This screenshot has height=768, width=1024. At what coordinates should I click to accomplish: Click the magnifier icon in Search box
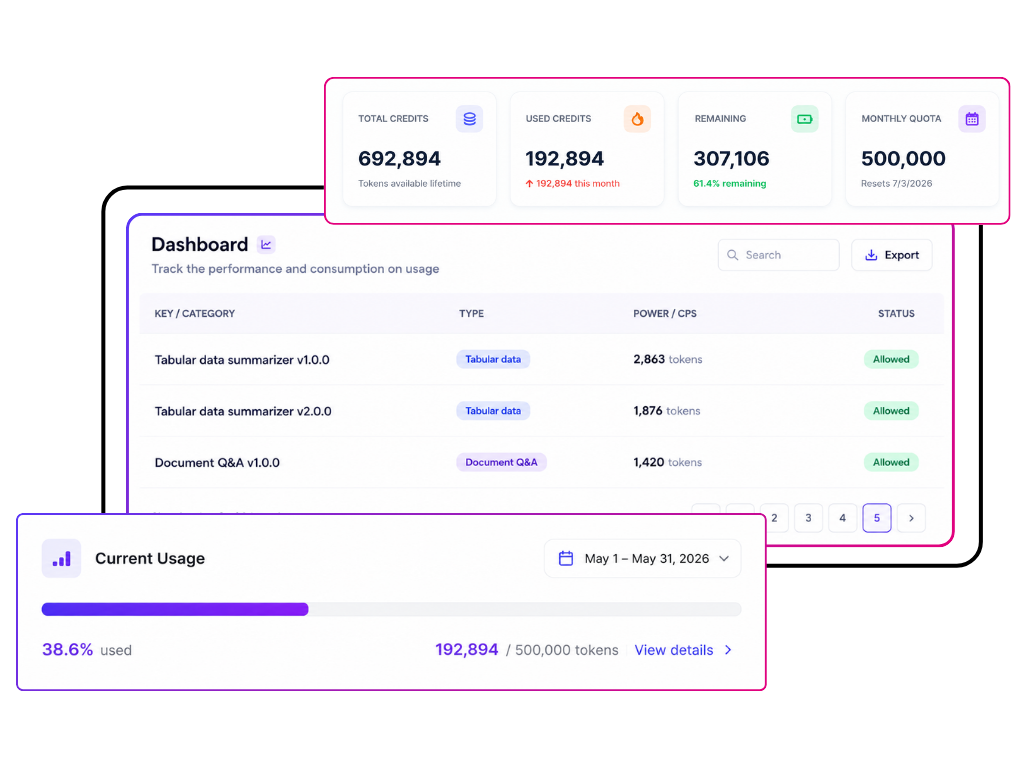(733, 255)
